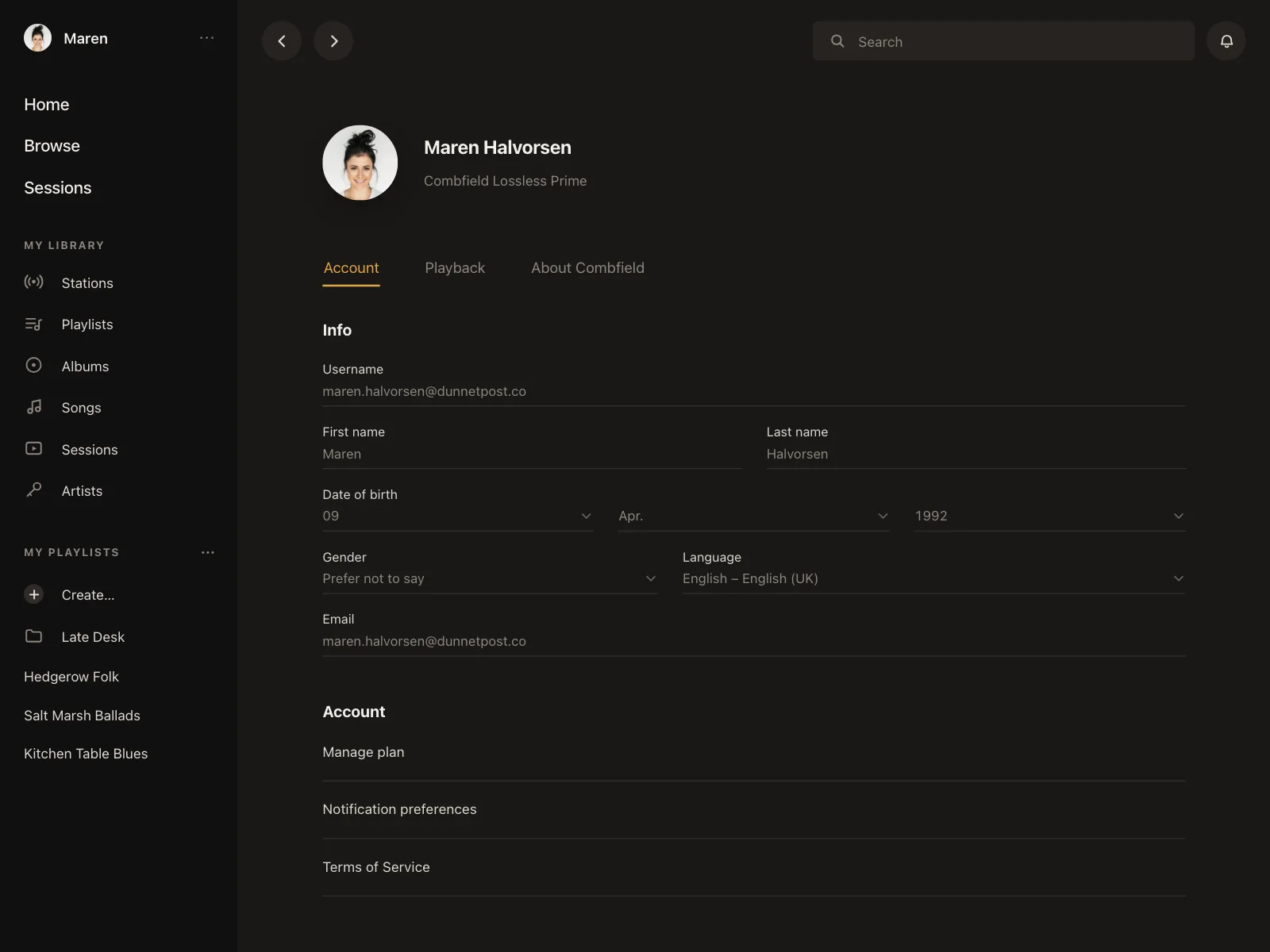Click the search magnifier icon

coord(837,41)
